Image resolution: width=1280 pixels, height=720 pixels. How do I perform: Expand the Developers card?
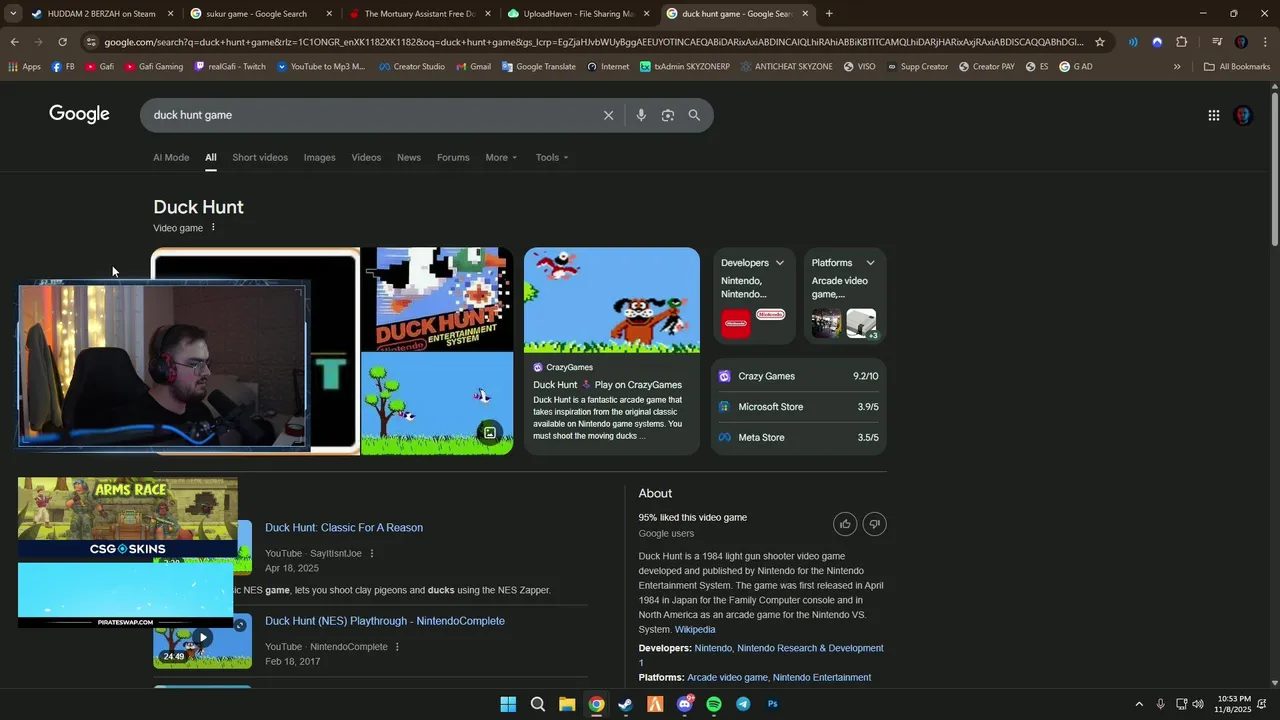pos(780,263)
